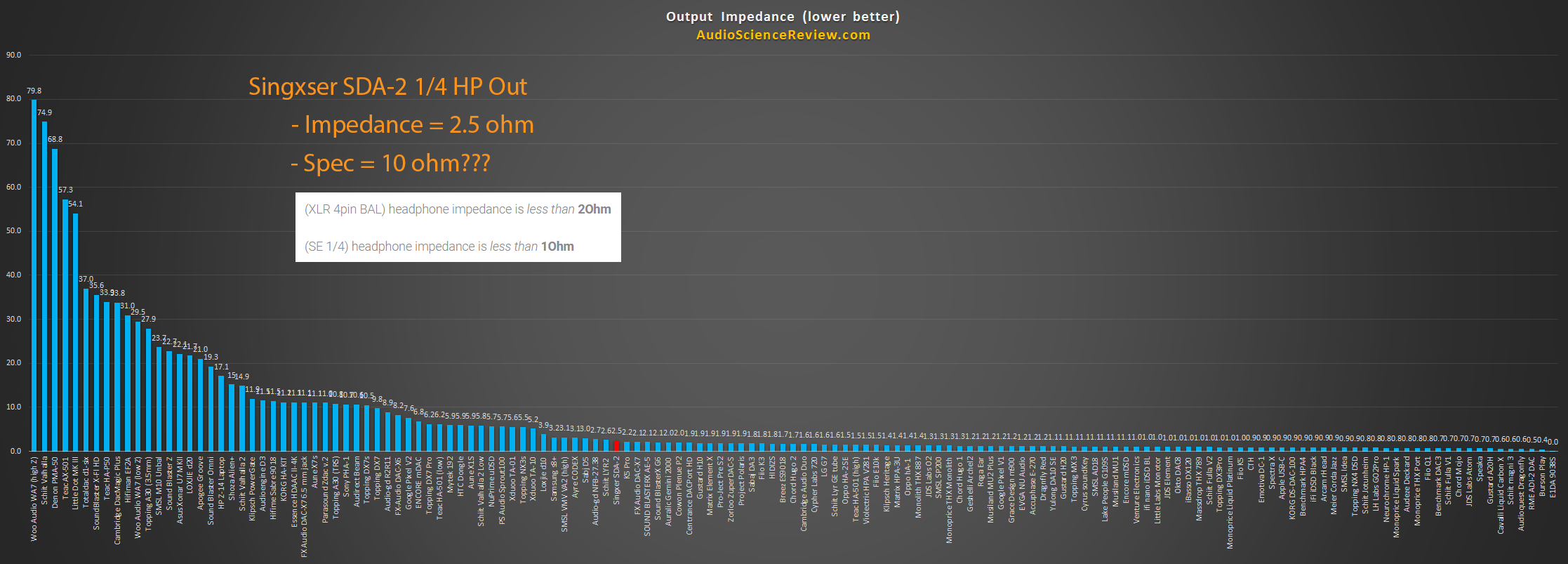Viewport: 1568px width, 564px height.
Task: Click the 'Meier Corda Jazz' axis label
Action: coord(1334,485)
